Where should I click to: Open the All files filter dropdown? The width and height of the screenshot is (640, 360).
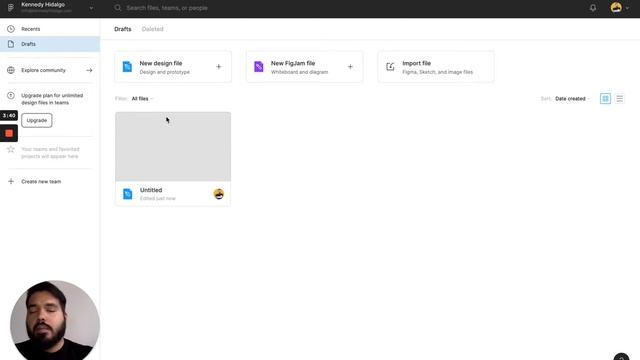[142, 99]
